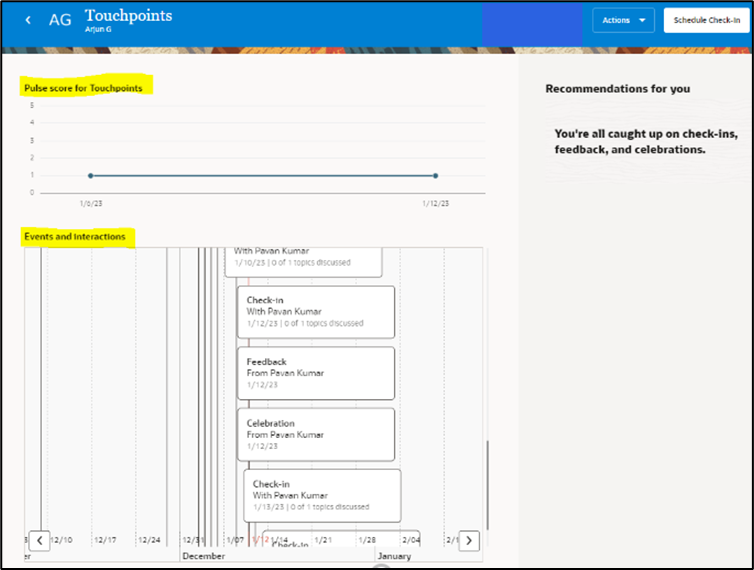Screen dimensions: 754x570
Task: Open the Celebration from Pavan Kumar card
Action: (x=316, y=434)
